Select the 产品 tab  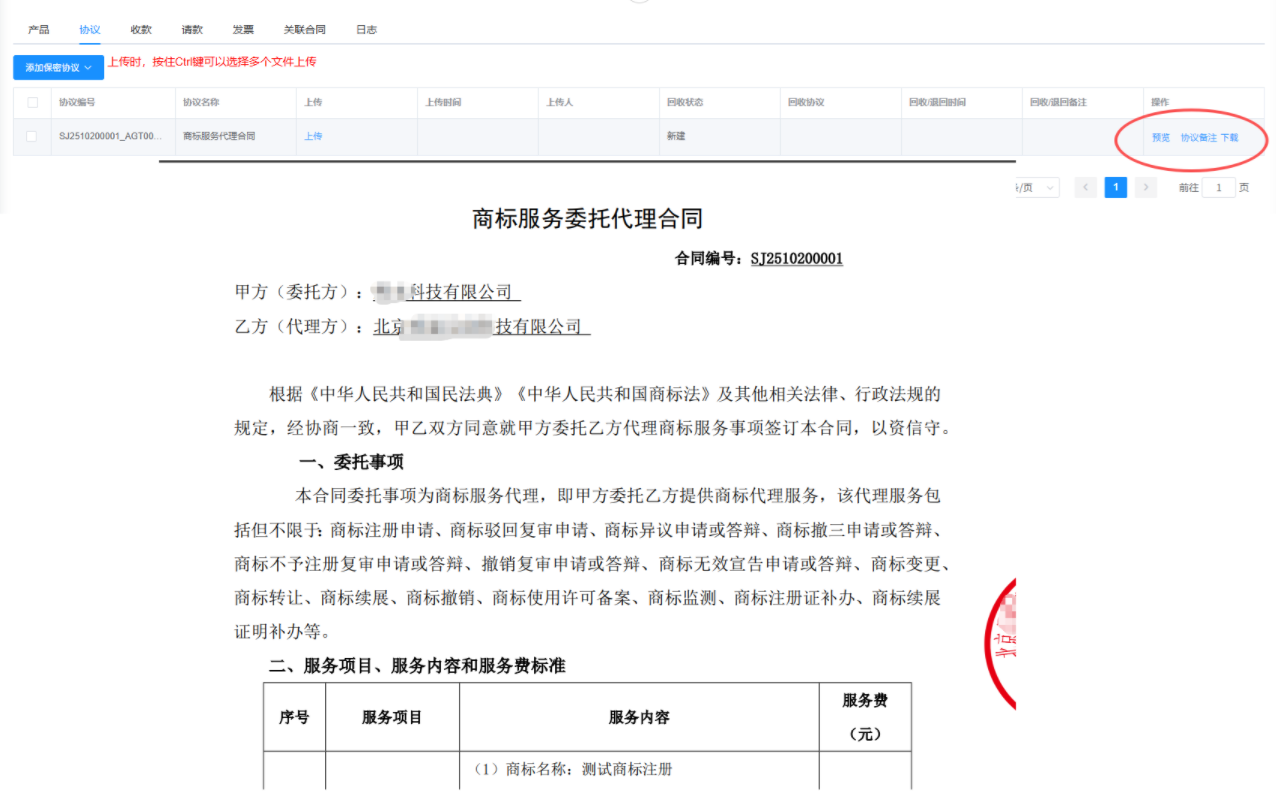point(38,29)
